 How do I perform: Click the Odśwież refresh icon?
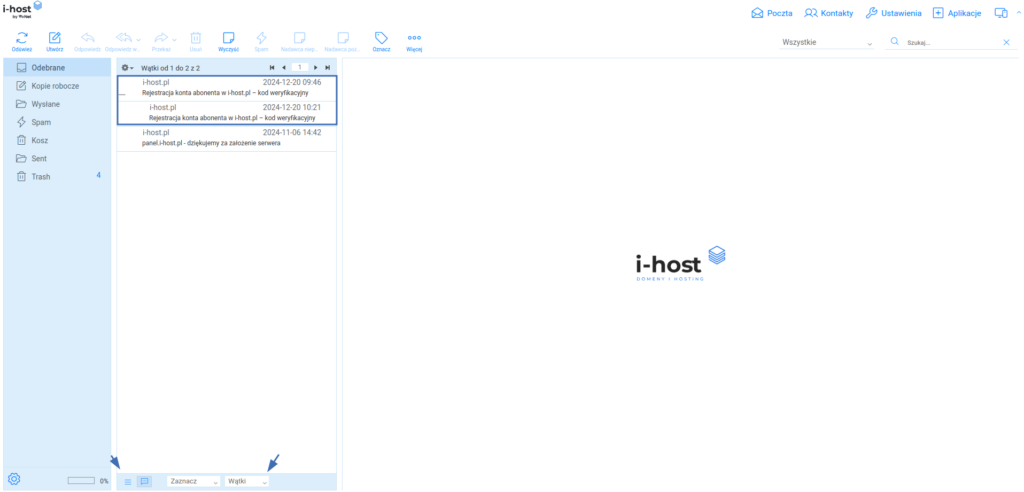pos(21,38)
